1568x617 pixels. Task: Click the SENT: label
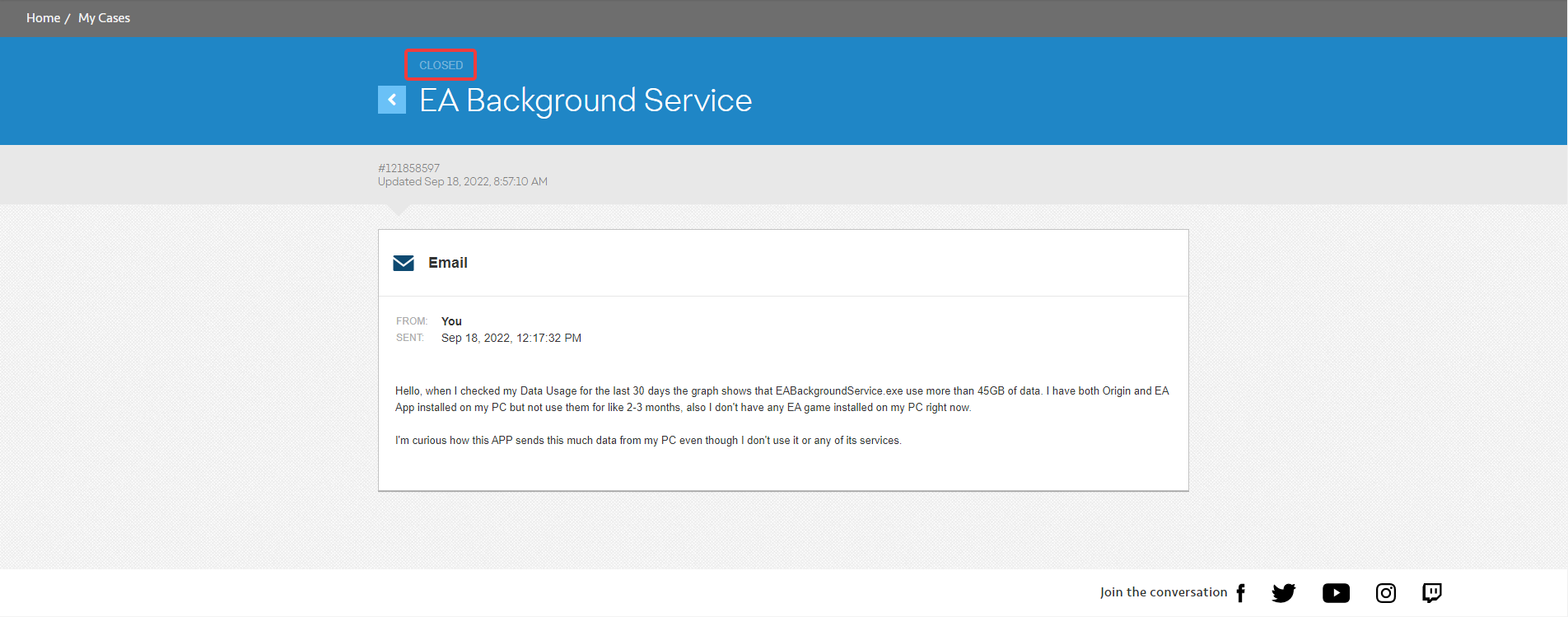[410, 338]
